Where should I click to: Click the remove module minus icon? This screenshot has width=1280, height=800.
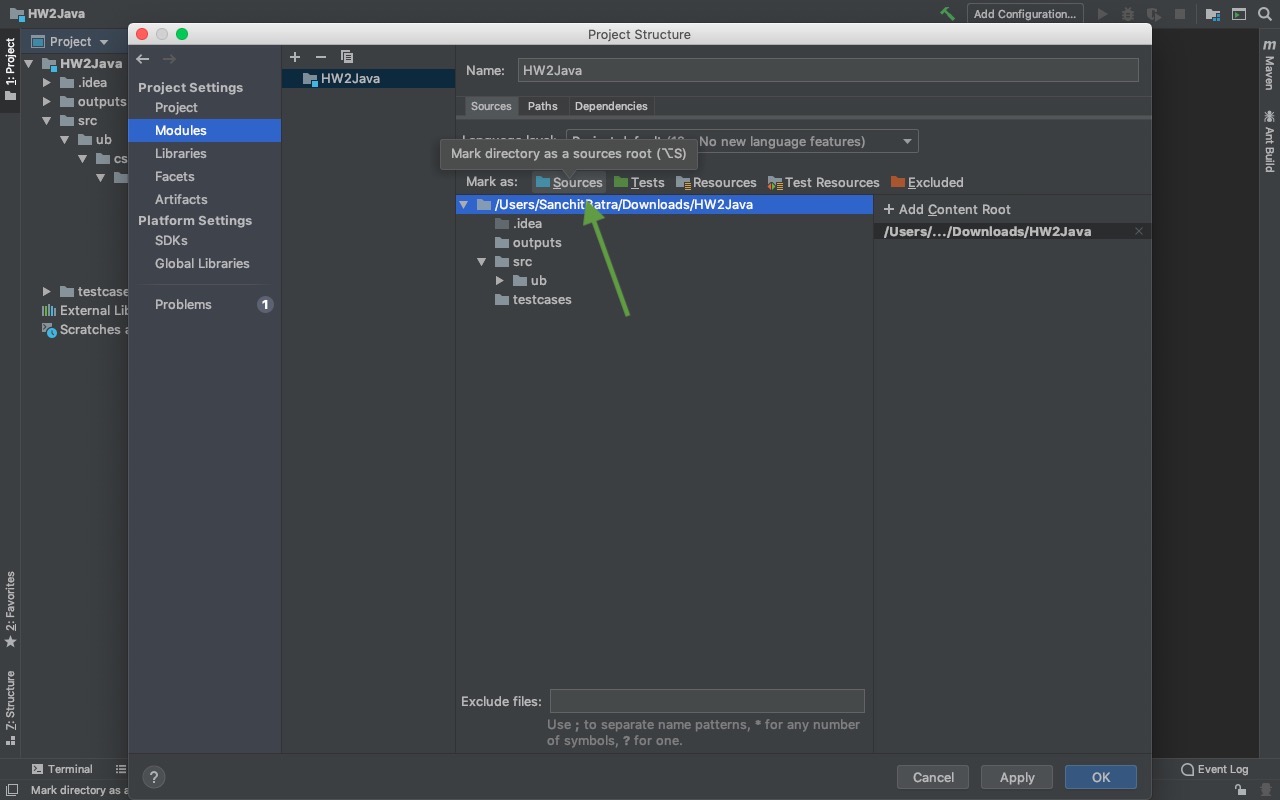pos(321,57)
